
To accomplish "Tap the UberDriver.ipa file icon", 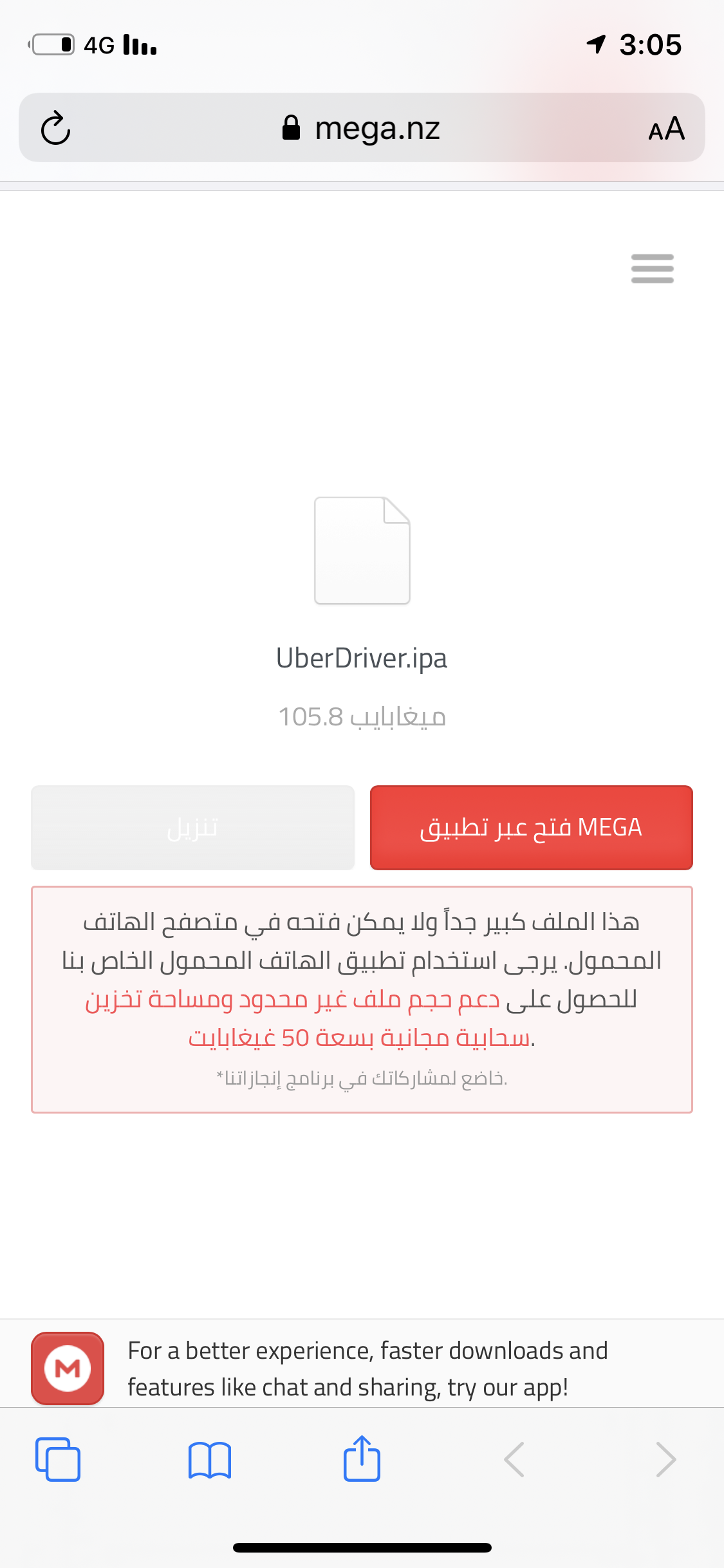I will tap(362, 550).
